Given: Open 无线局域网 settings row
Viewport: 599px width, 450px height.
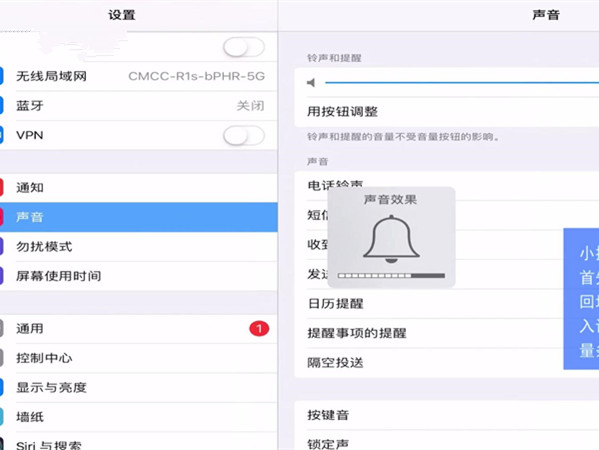Looking at the screenshot, I should click(139, 76).
